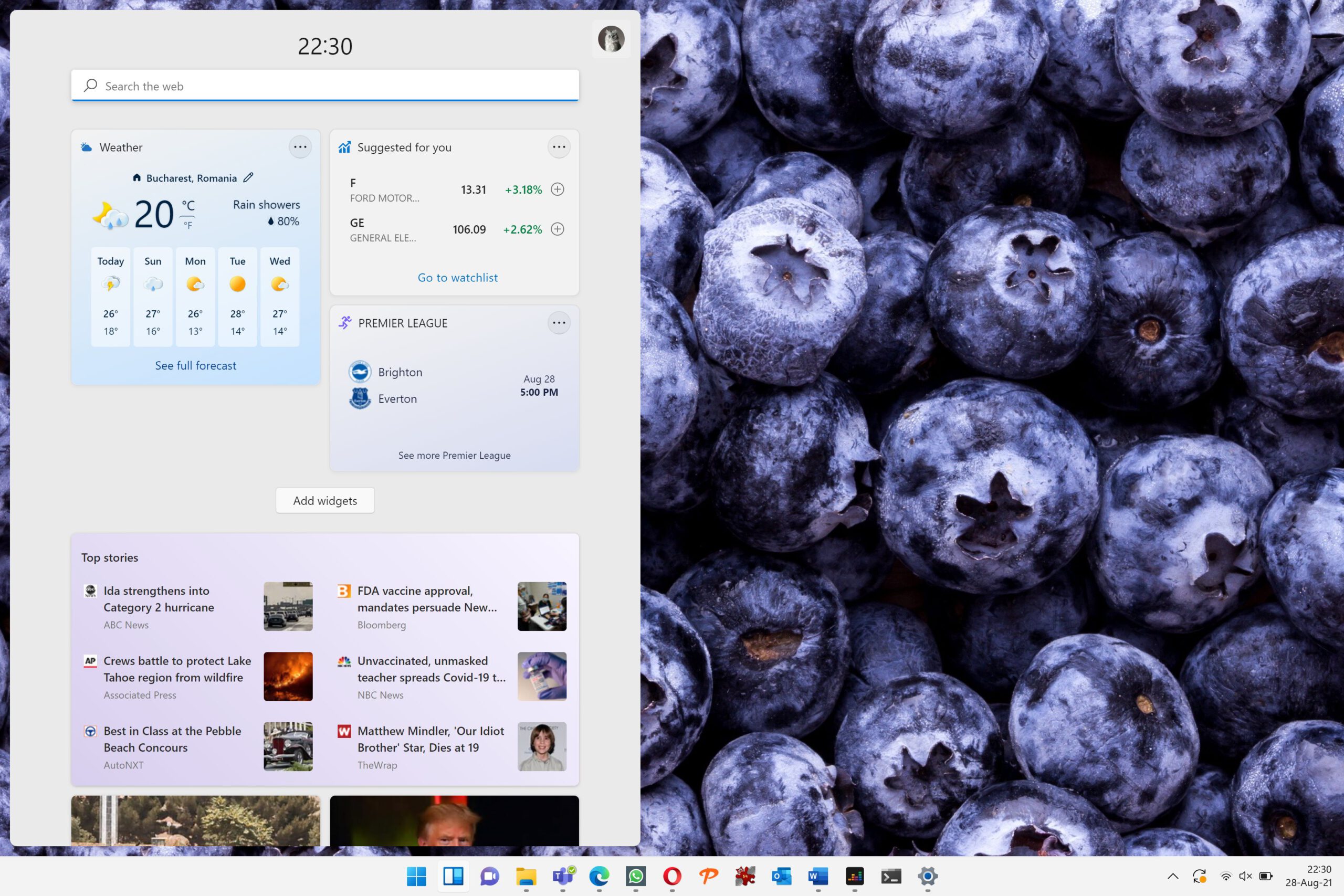
Task: Add General Electric to watchlist
Action: point(557,229)
